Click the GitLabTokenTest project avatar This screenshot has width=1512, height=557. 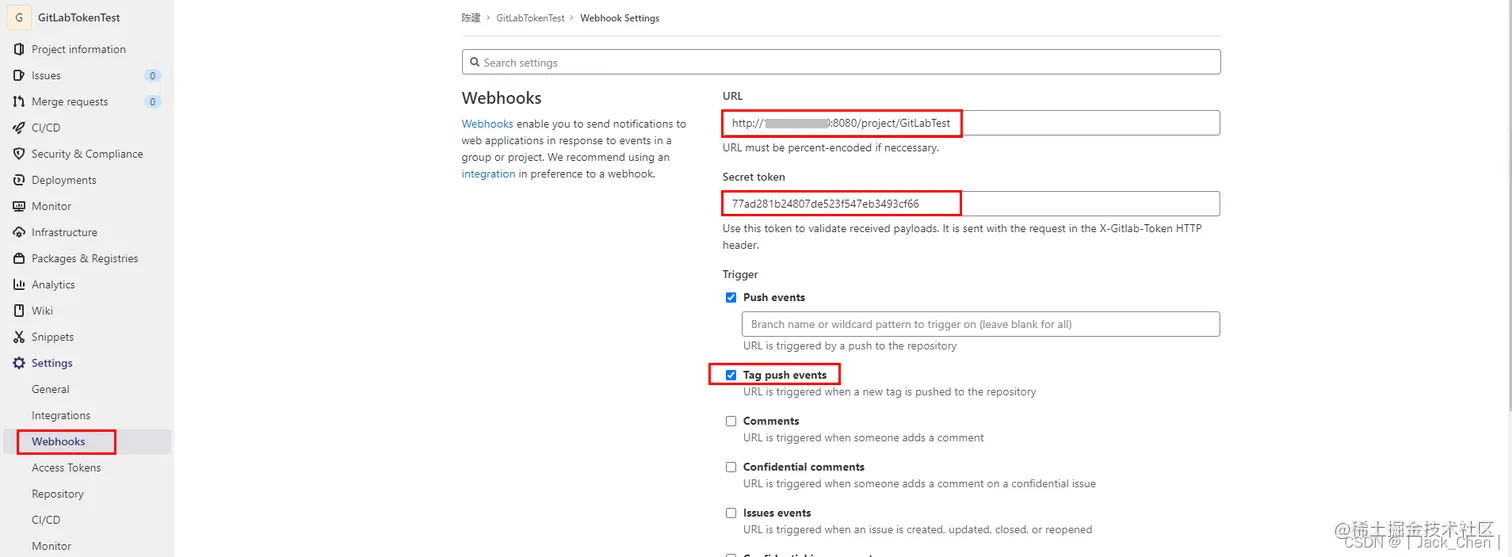pyautogui.click(x=19, y=18)
